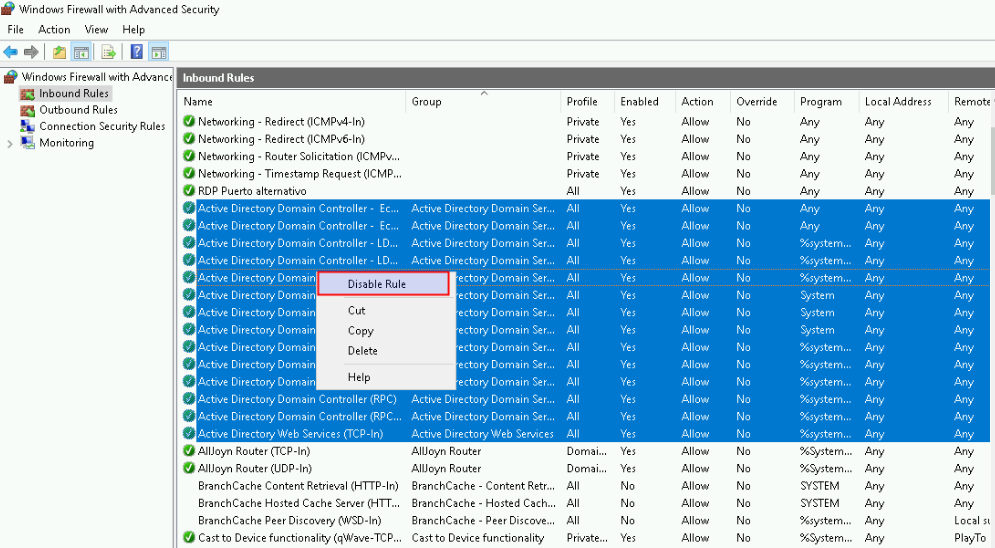Click the Export List toolbar icon

tap(109, 52)
